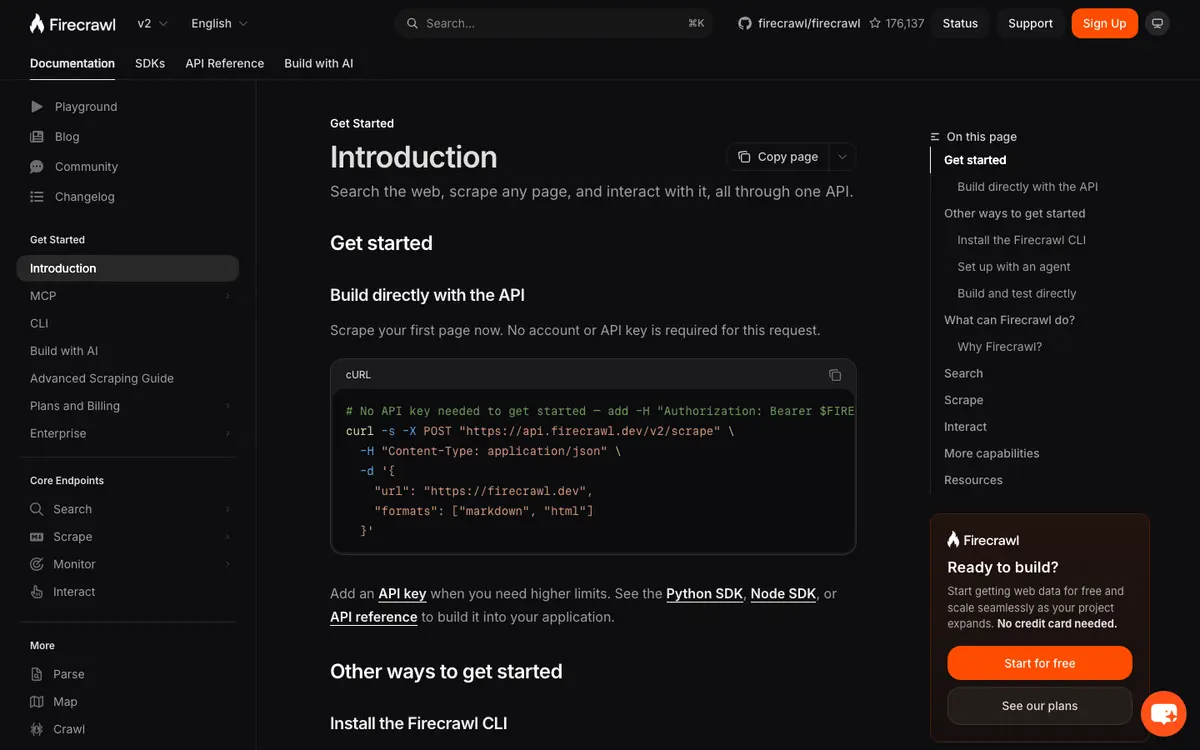This screenshot has width=1200, height=750.
Task: Click the Monitor endpoint icon
Action: pyautogui.click(x=37, y=564)
